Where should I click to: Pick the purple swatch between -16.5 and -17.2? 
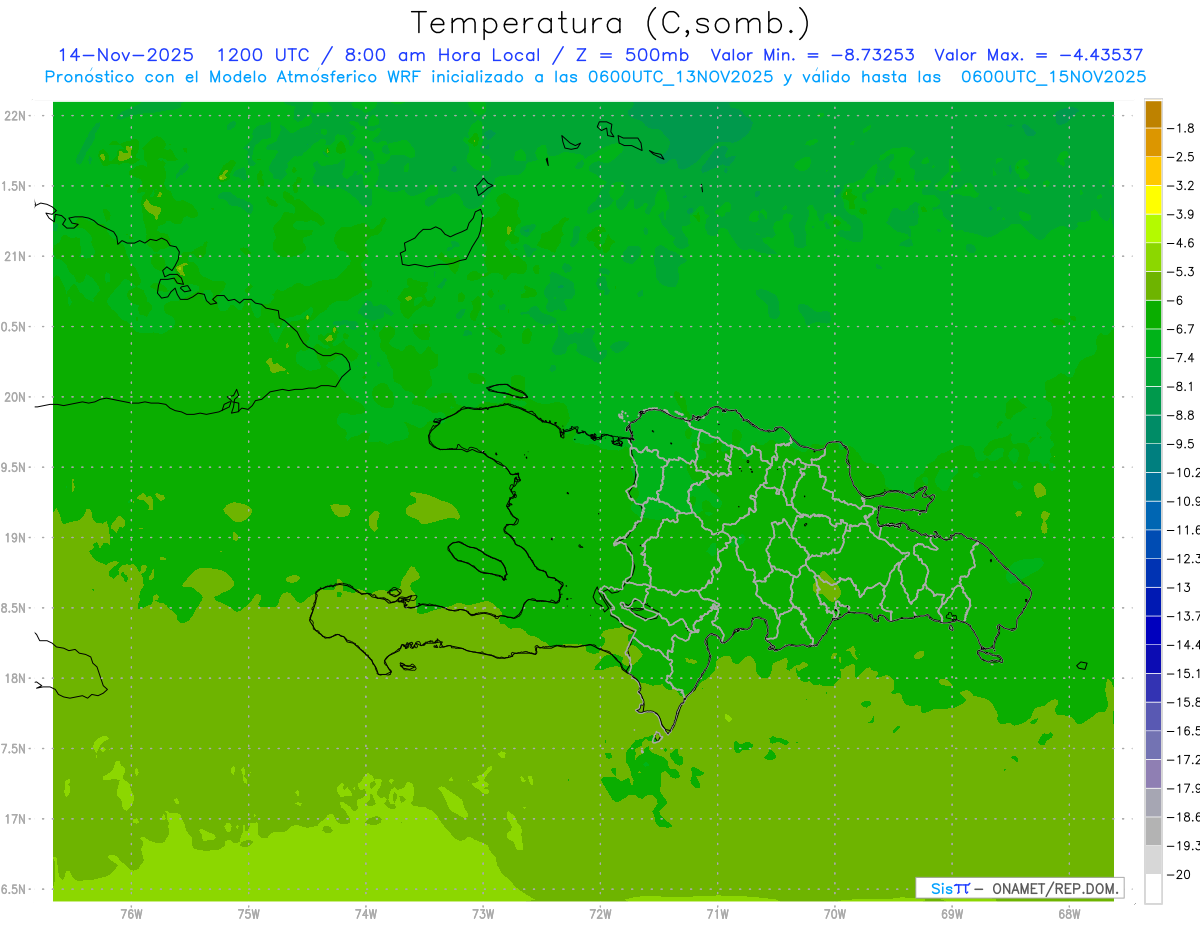click(x=1154, y=745)
